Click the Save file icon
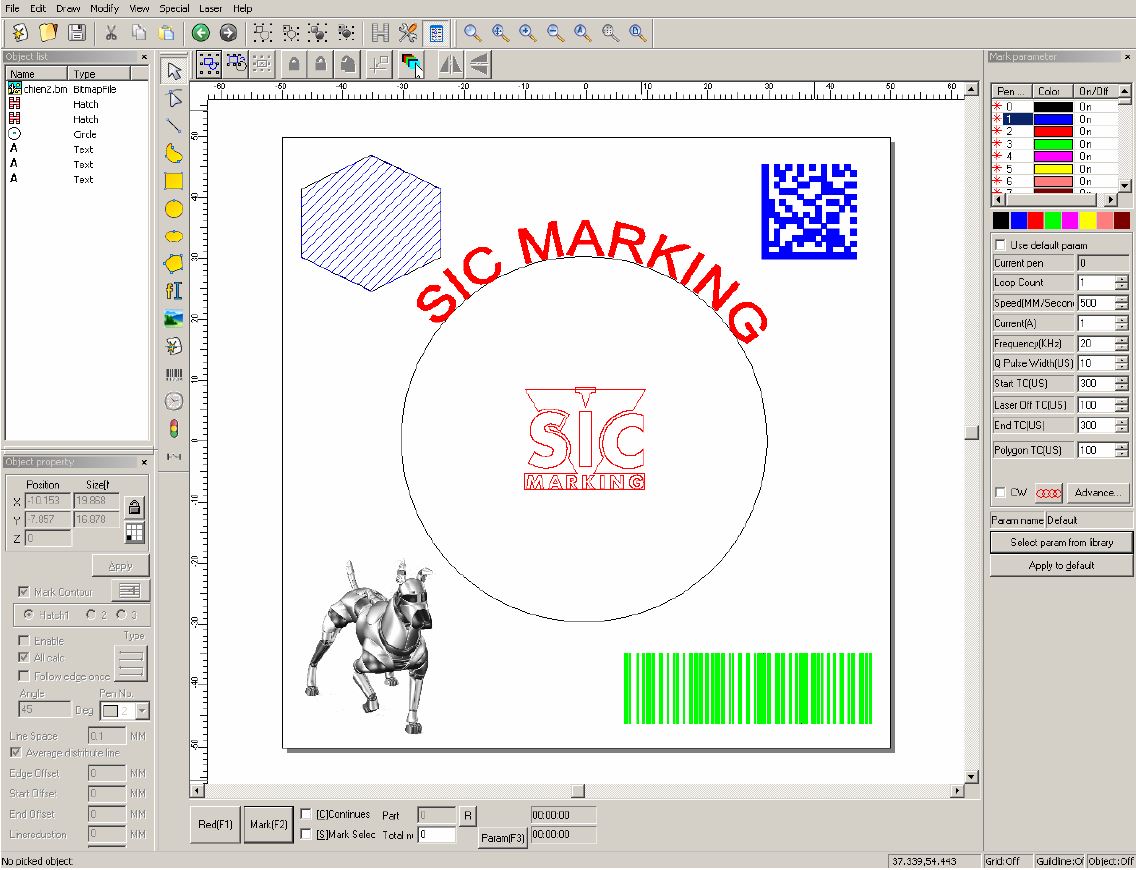Viewport: 1136px width, 870px height. [x=76, y=33]
